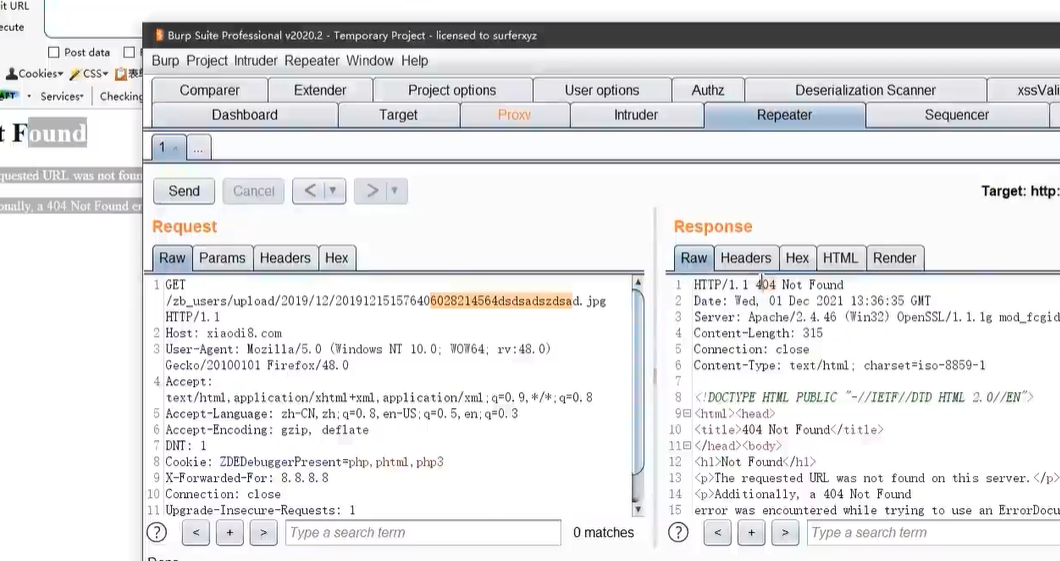Image resolution: width=1060 pixels, height=561 pixels.
Task: Select the Response Raw tab
Action: tap(694, 258)
